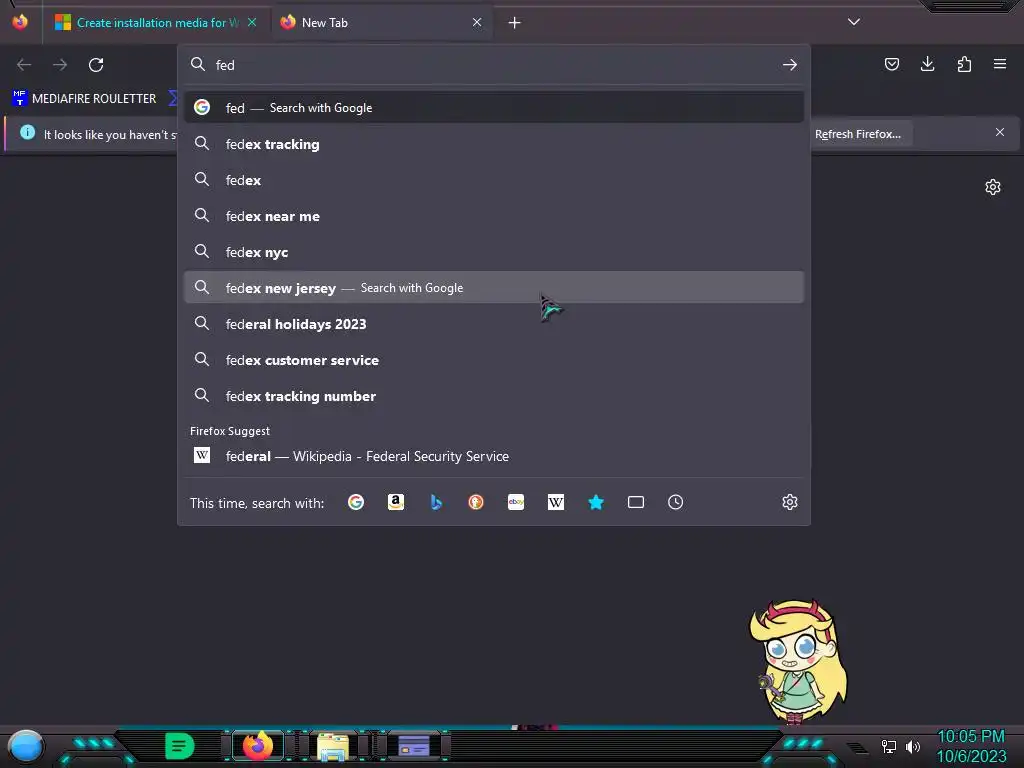
Task: Open a new tab with plus button
Action: click(x=515, y=23)
